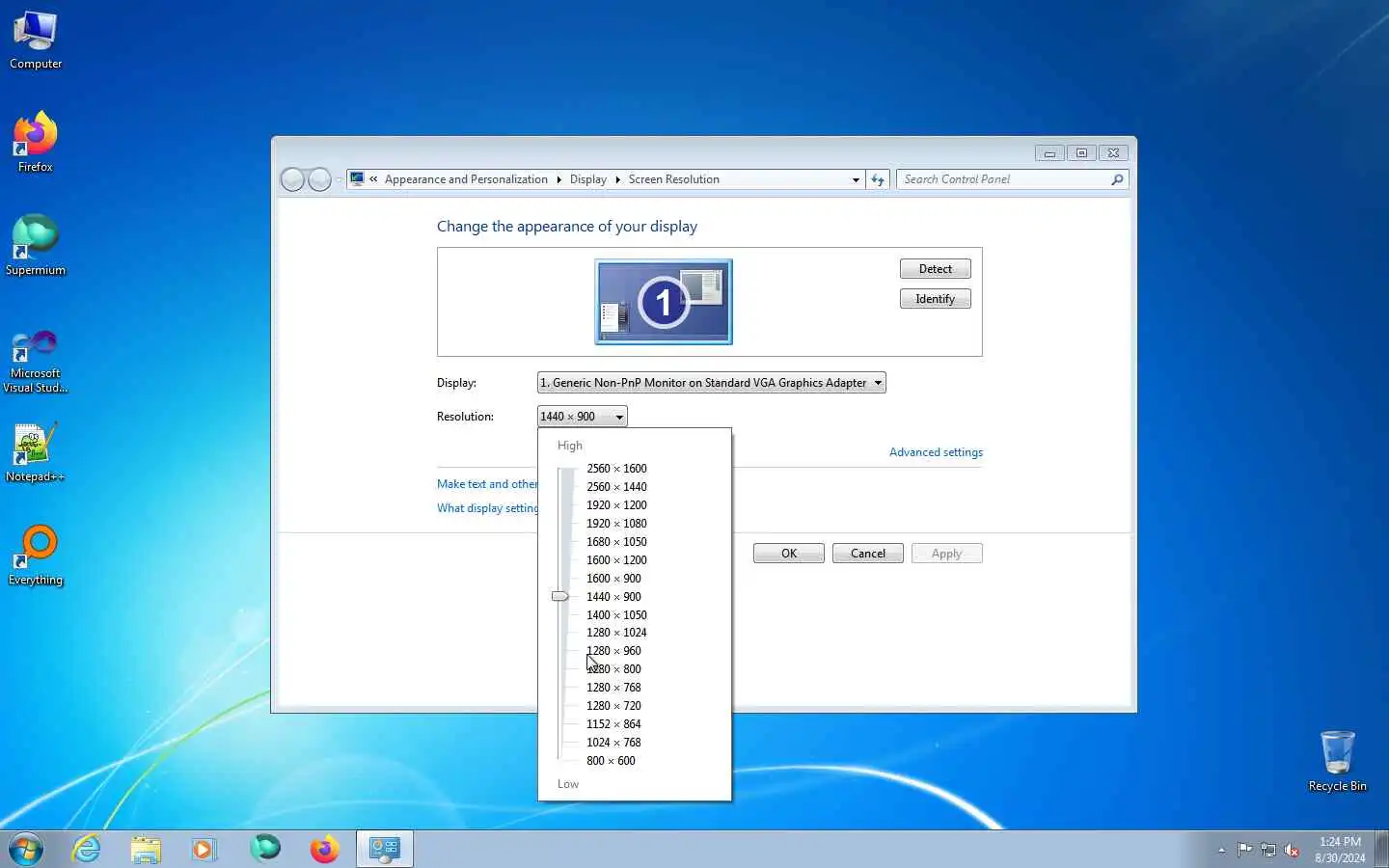Choose the 1920 × 1080 resolution
The width and height of the screenshot is (1389, 868).
pos(616,524)
